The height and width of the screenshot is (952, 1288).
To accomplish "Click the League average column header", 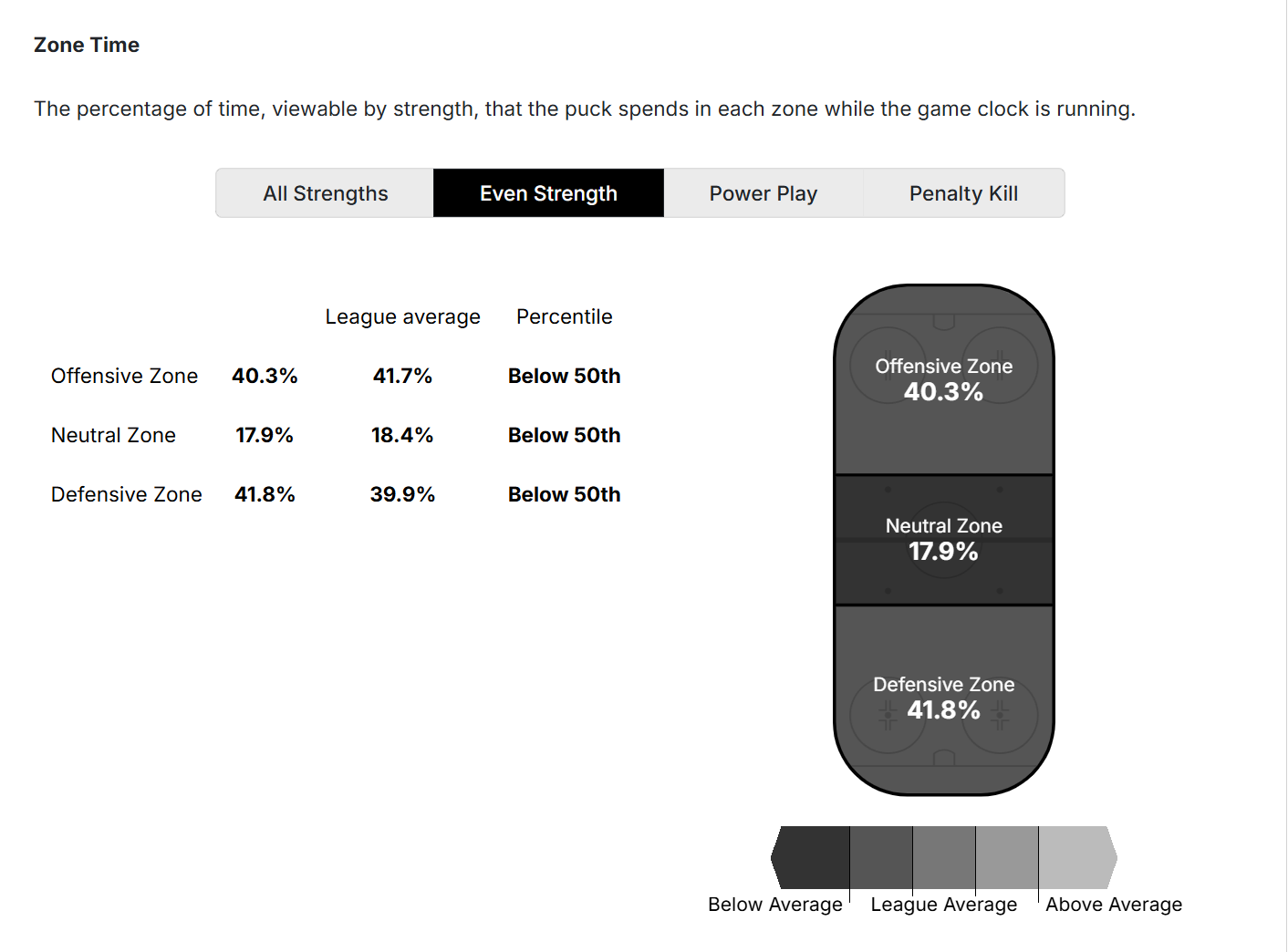I will pos(402,316).
